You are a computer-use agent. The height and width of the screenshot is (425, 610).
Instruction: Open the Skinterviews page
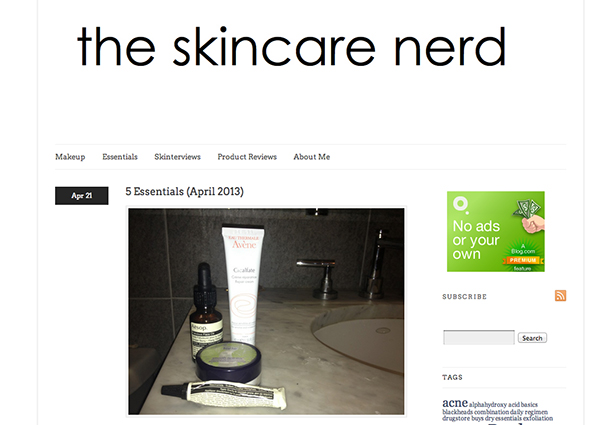coord(177,157)
